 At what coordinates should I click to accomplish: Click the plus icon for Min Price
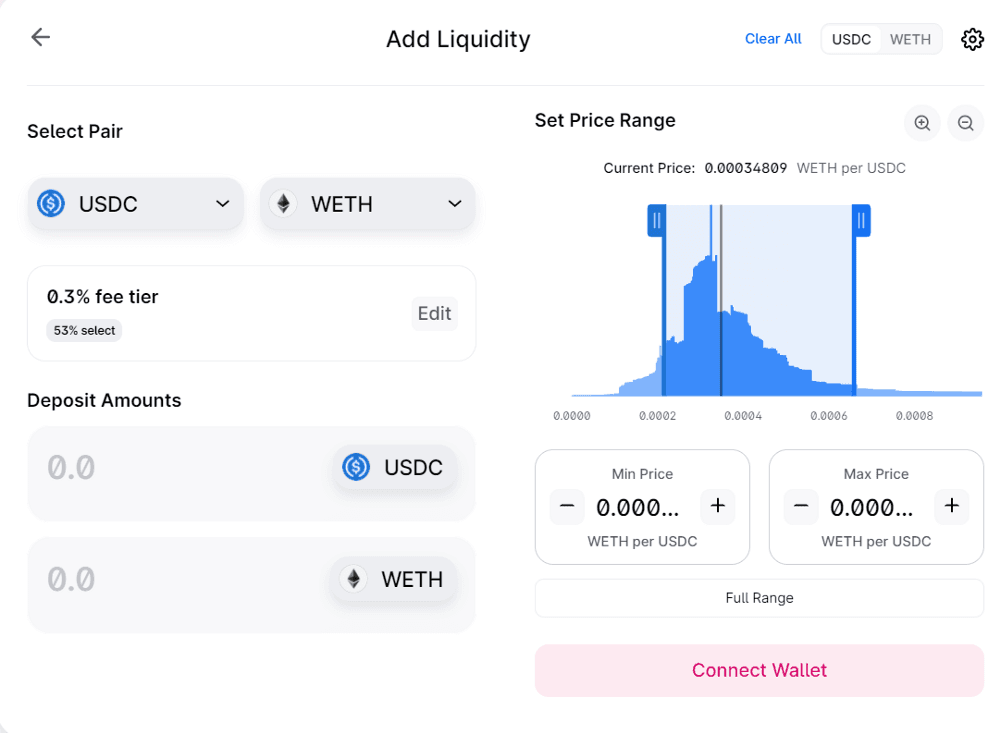click(x=717, y=506)
